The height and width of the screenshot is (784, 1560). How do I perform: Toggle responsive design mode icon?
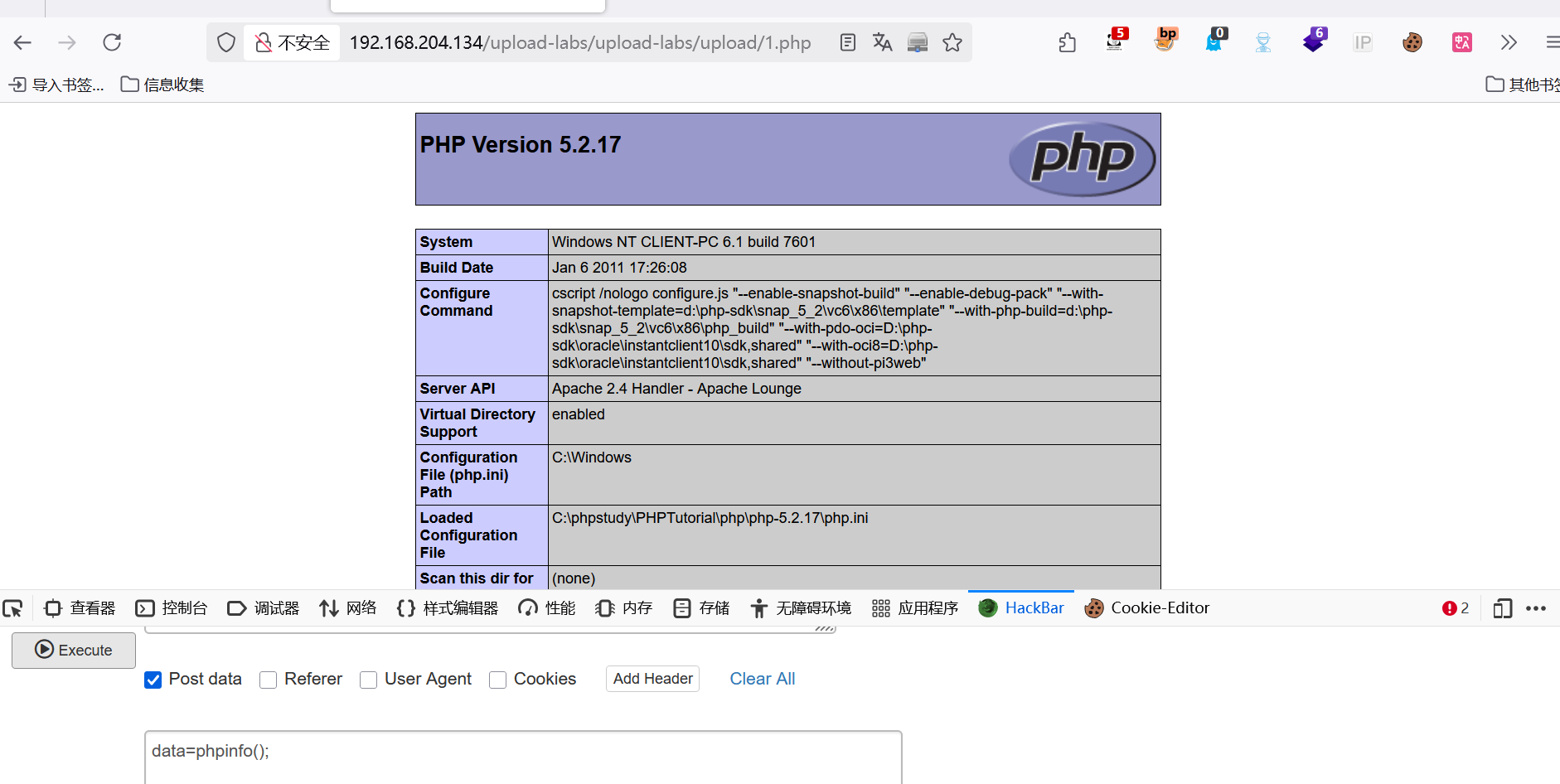tap(1503, 608)
